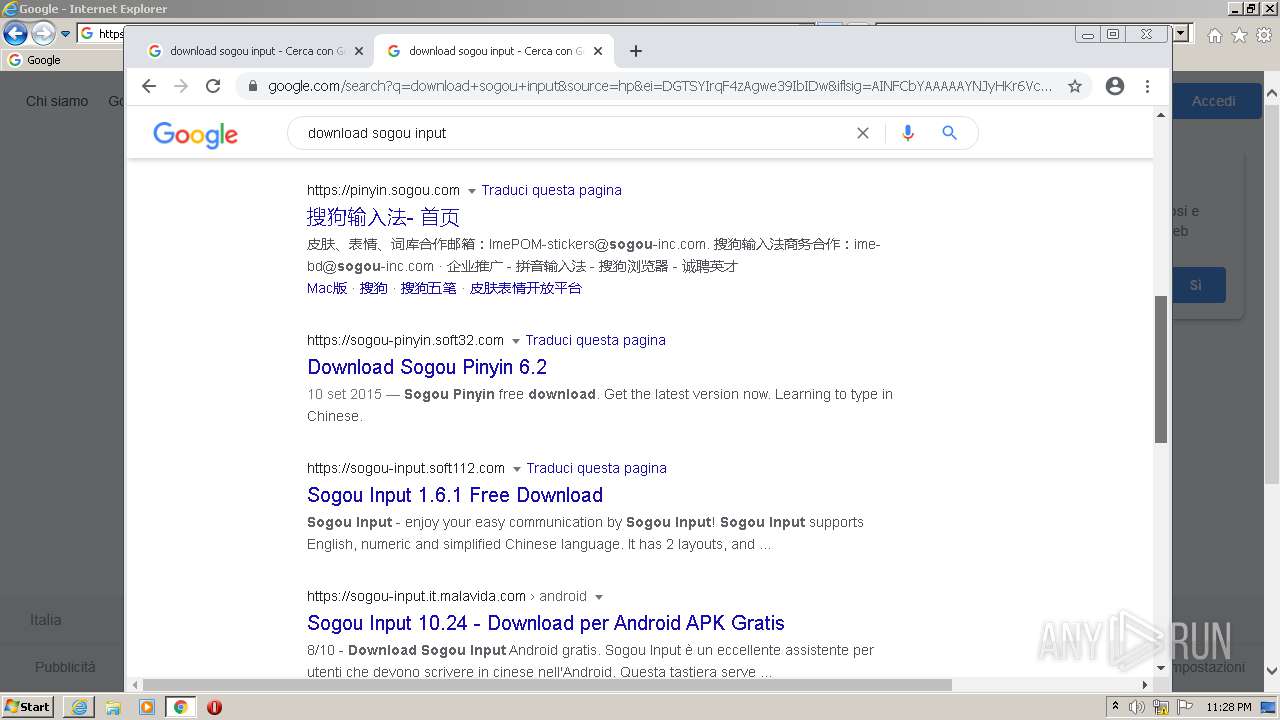Click the Google search input field
The width and height of the screenshot is (1280, 720).
coord(575,133)
